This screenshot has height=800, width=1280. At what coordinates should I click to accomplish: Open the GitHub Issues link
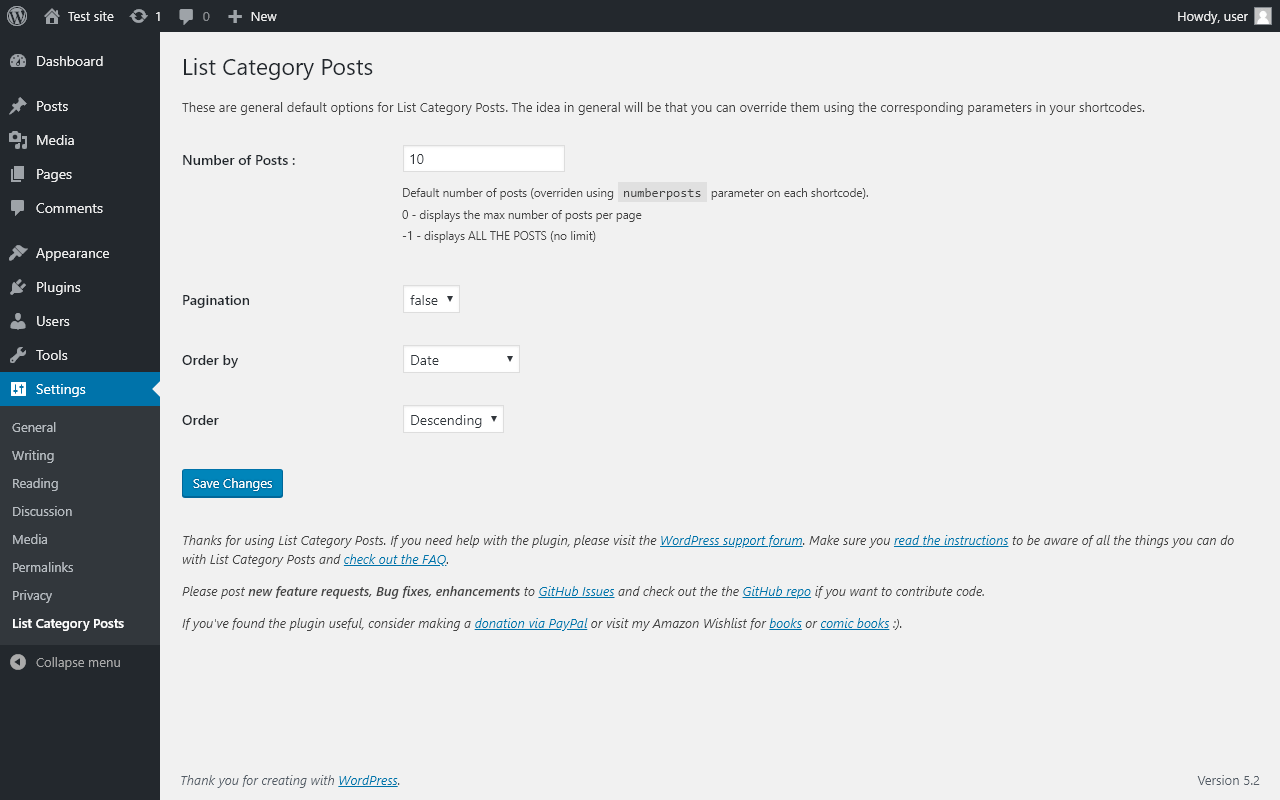(576, 591)
